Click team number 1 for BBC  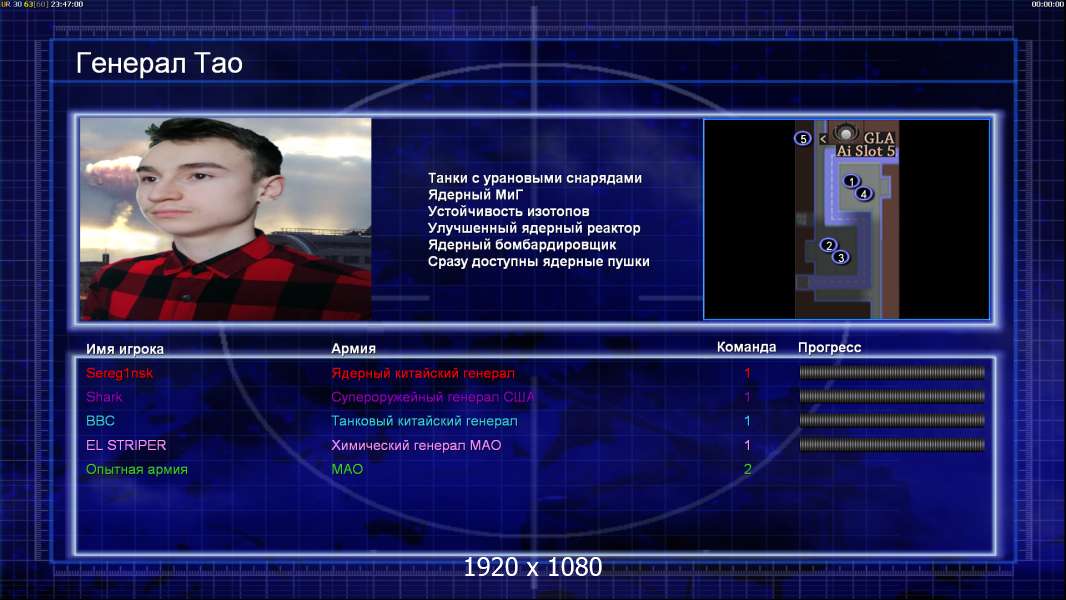(x=747, y=421)
